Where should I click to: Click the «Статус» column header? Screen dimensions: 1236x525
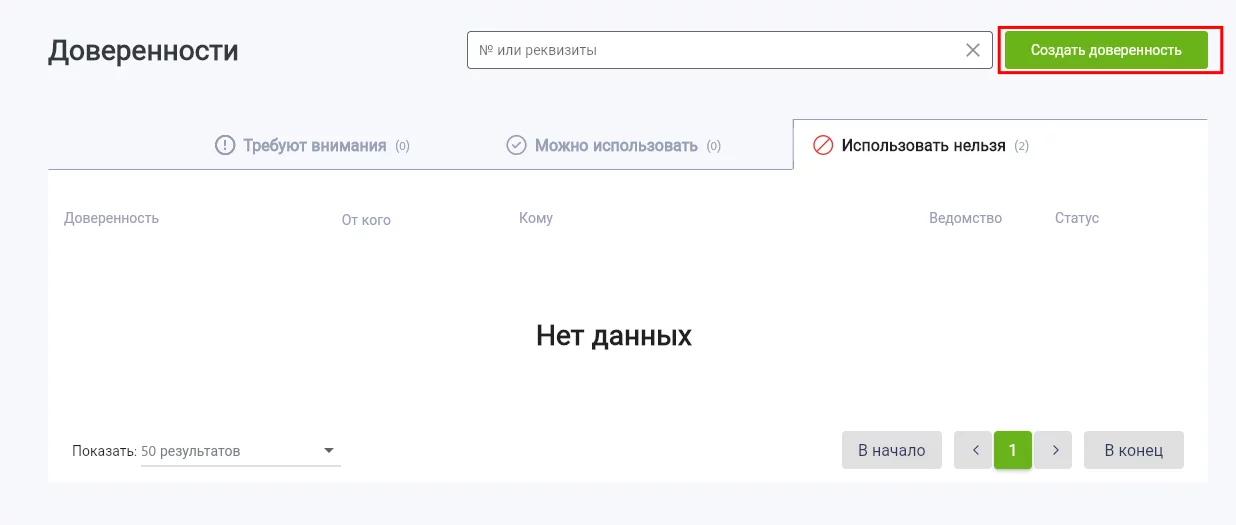[x=1076, y=218]
